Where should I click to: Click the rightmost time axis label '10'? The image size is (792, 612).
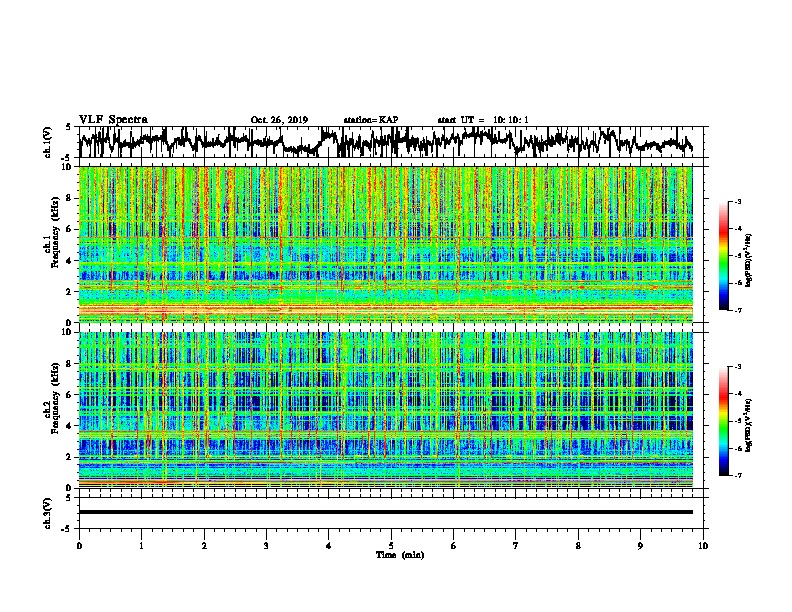[703, 546]
